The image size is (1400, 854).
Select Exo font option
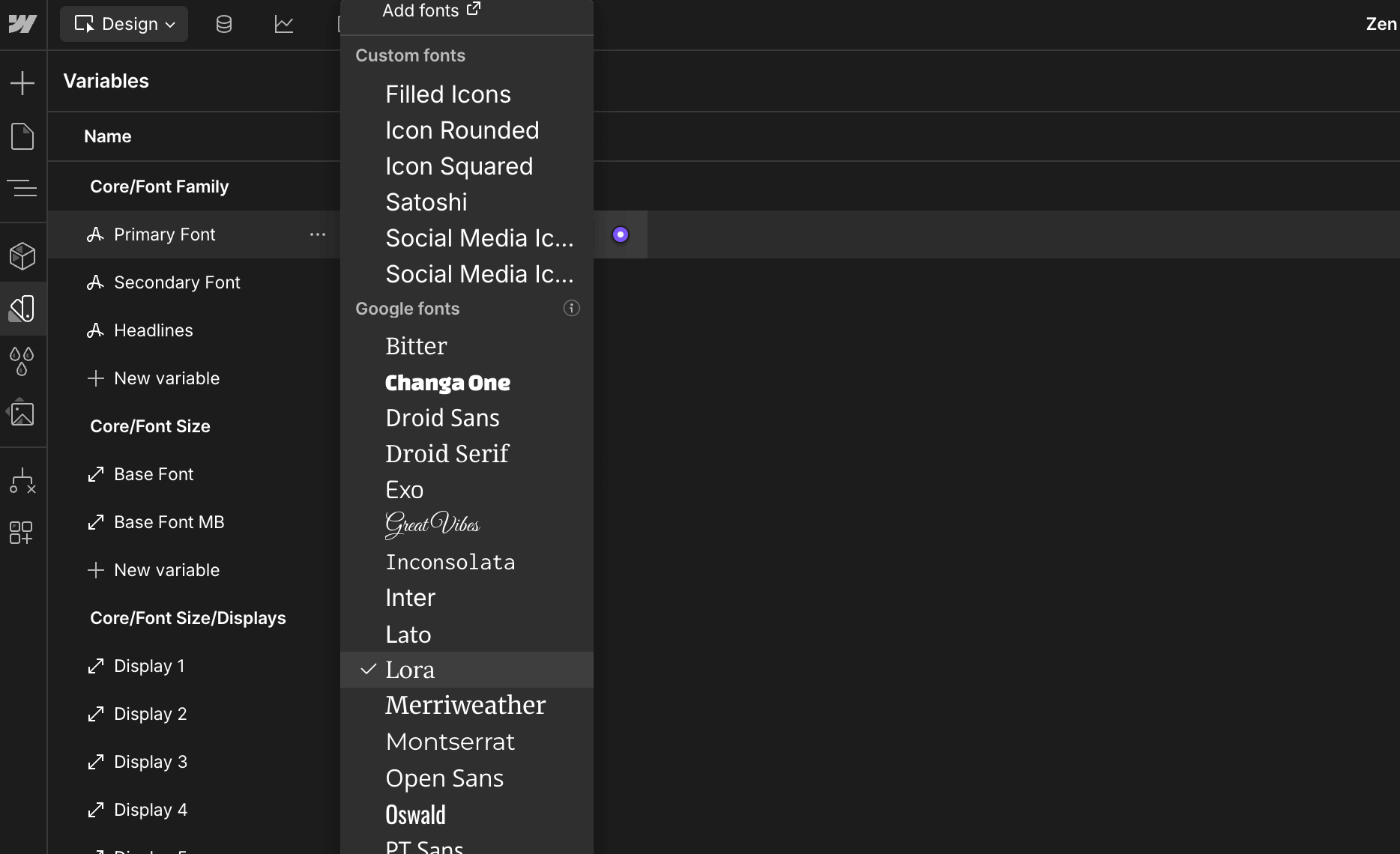(467, 490)
